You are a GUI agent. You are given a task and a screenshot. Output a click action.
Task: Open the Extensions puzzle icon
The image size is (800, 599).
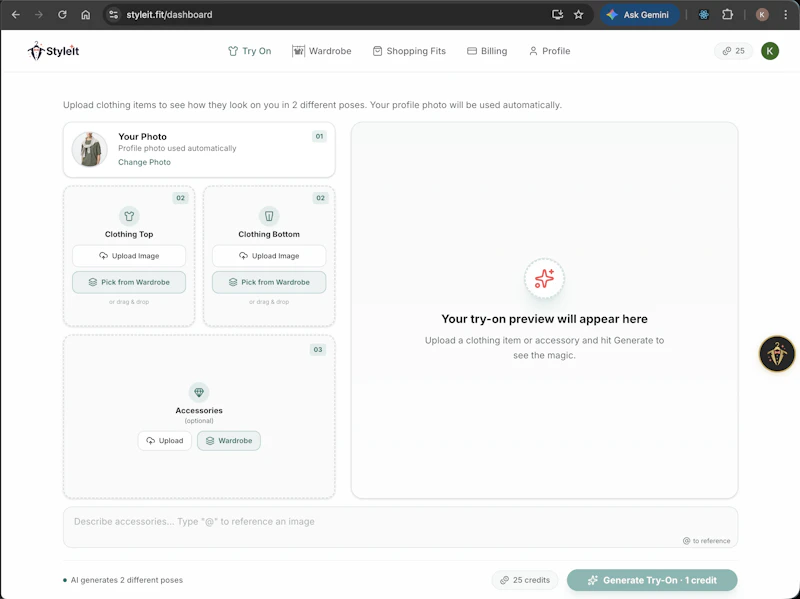point(728,15)
